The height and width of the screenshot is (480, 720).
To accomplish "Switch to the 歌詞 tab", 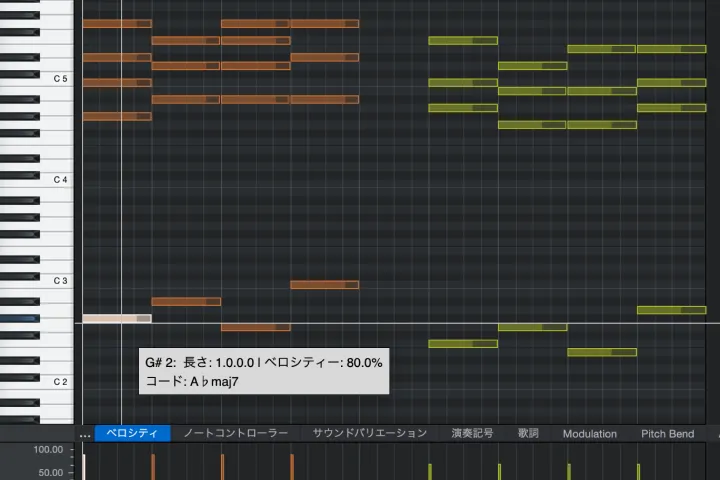I will pyautogui.click(x=528, y=433).
